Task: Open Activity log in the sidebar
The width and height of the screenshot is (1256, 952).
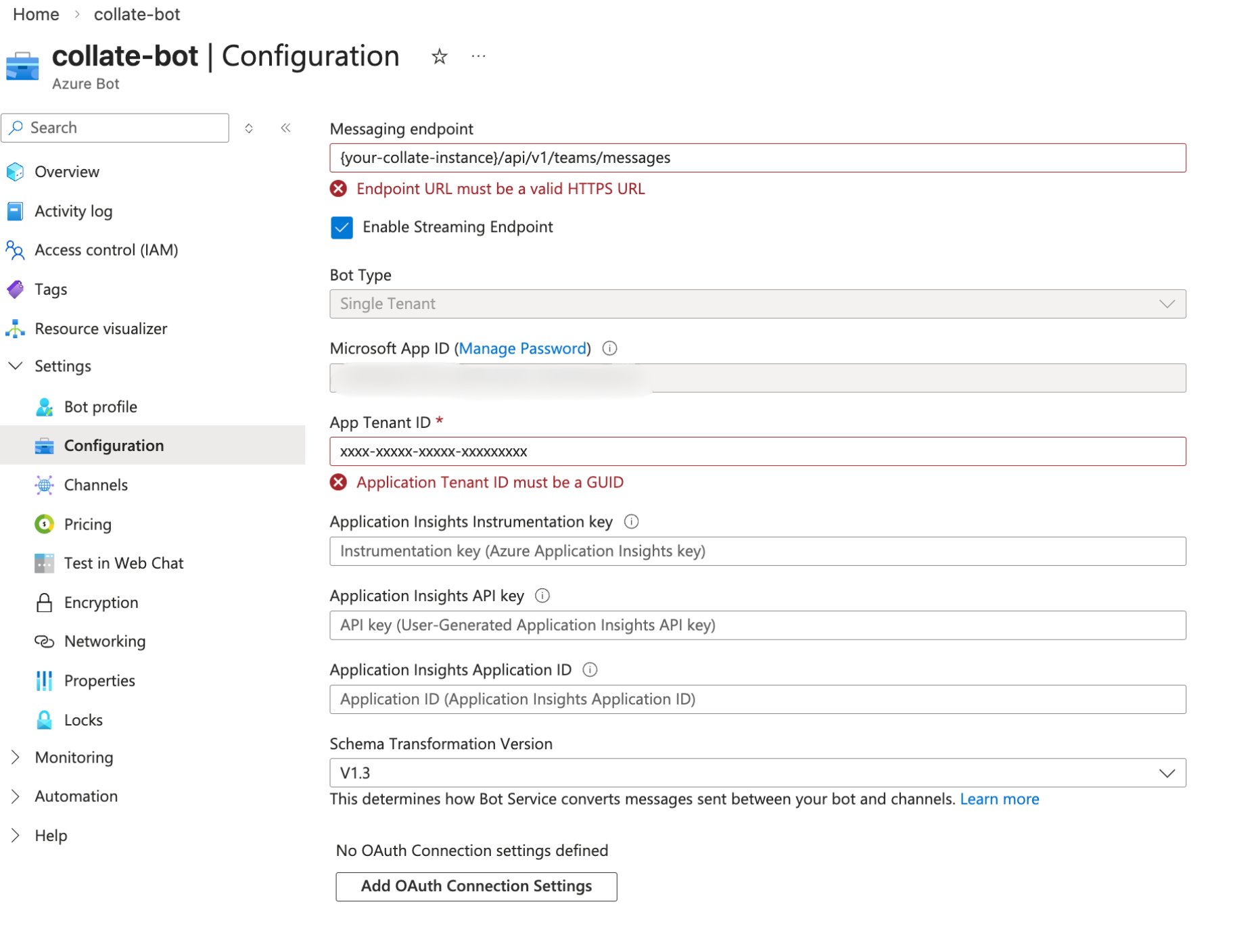Action: pyautogui.click(x=74, y=211)
